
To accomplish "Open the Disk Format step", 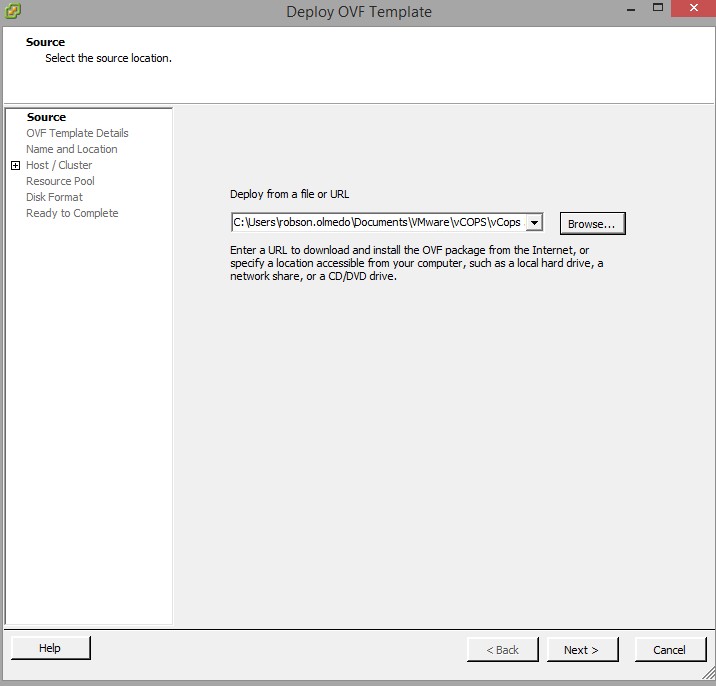I will [x=54, y=197].
